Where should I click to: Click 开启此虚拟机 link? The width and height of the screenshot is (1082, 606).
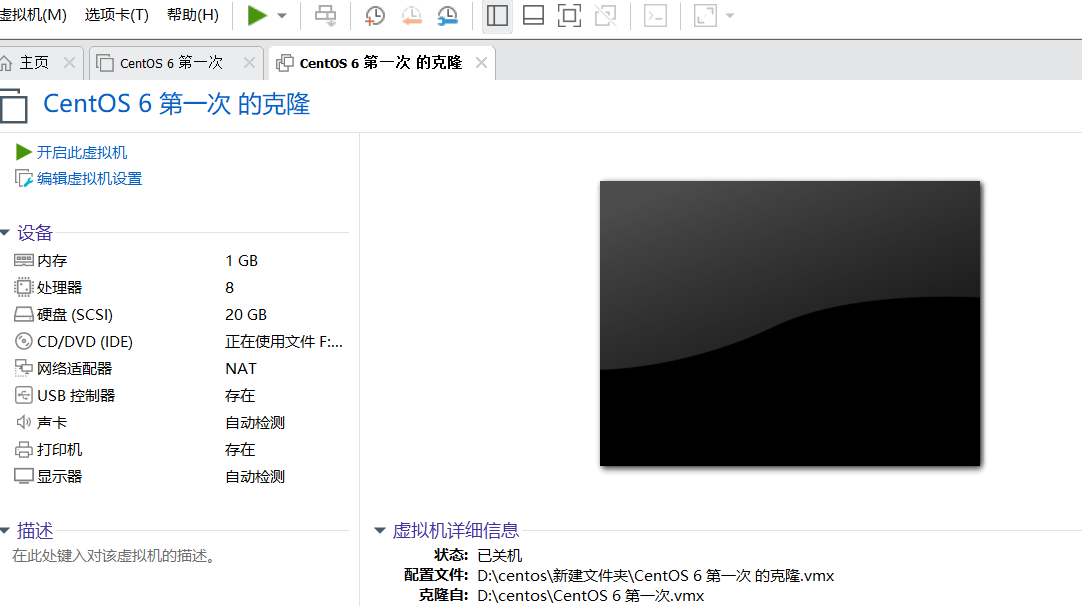tap(81, 153)
